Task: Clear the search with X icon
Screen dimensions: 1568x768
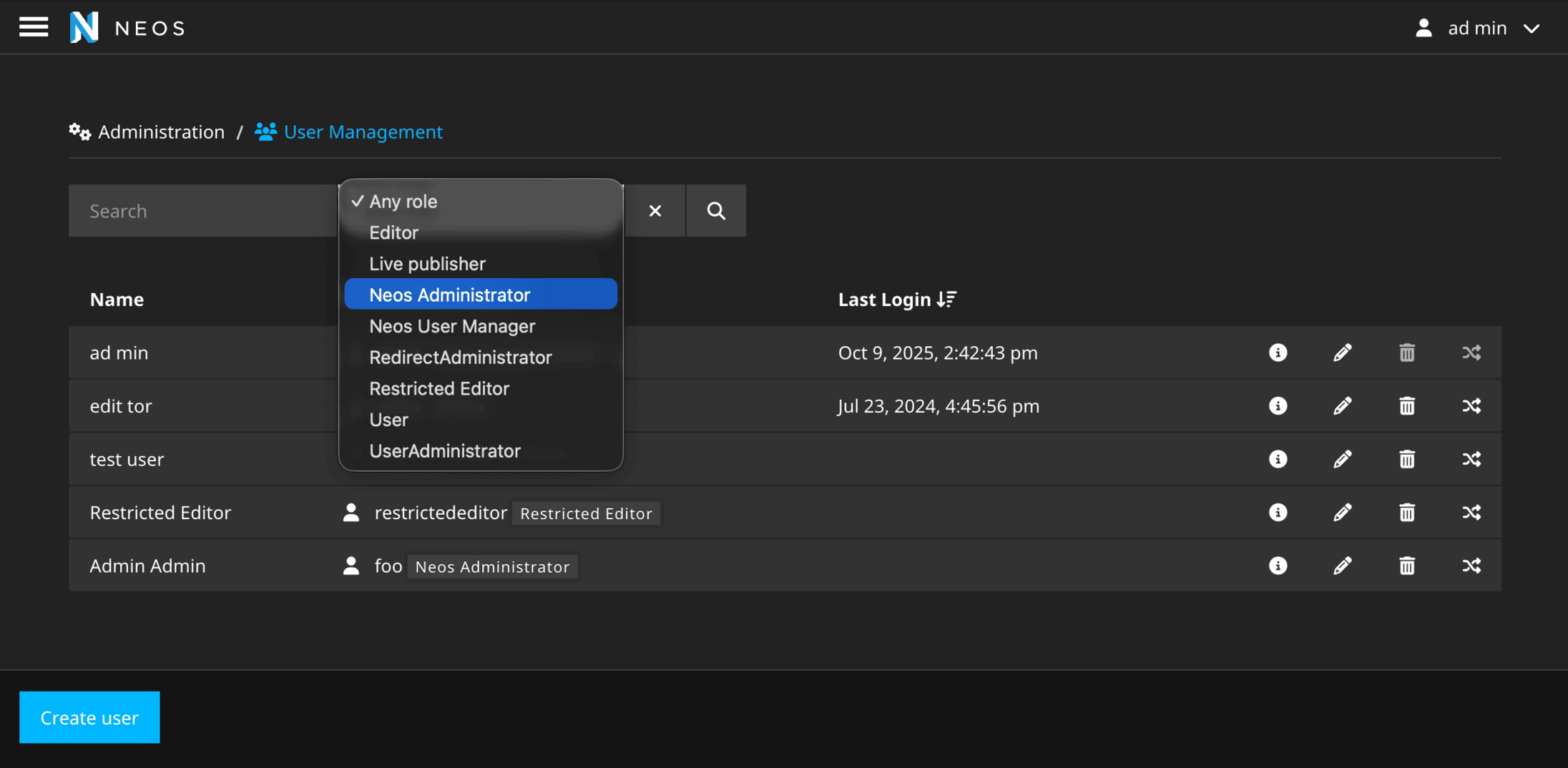Action: (x=655, y=211)
